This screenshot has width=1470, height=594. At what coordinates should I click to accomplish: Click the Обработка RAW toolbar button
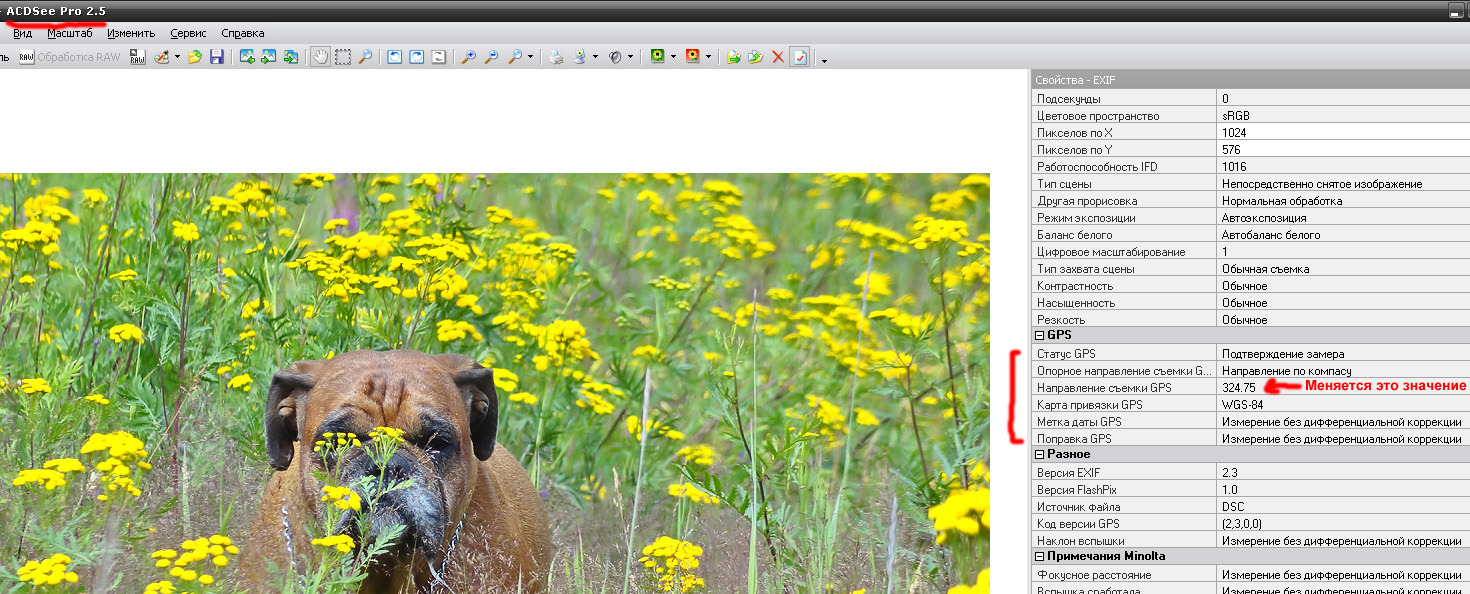(70, 57)
